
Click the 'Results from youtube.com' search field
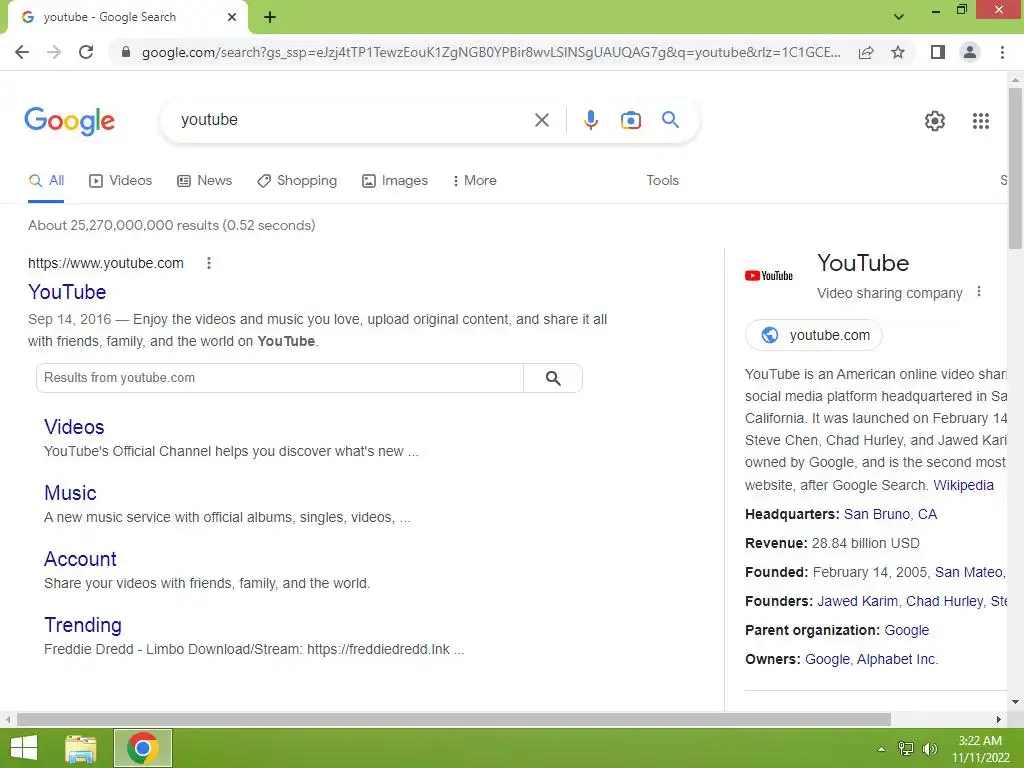280,378
